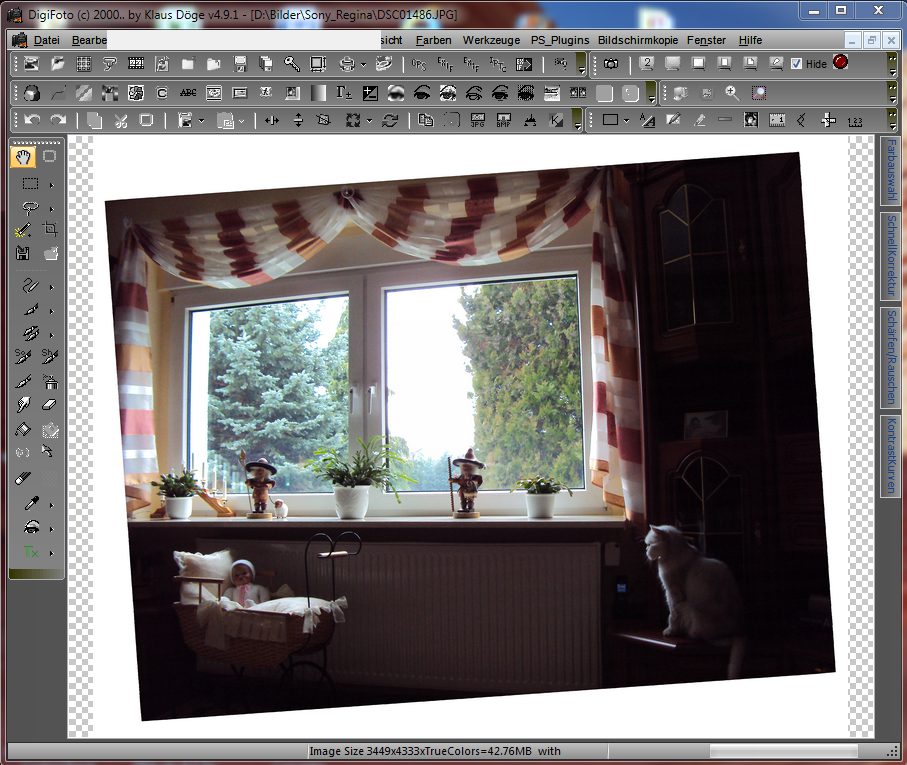Viewport: 907px width, 765px height.
Task: Click the camera screenshot icon
Action: (610, 64)
